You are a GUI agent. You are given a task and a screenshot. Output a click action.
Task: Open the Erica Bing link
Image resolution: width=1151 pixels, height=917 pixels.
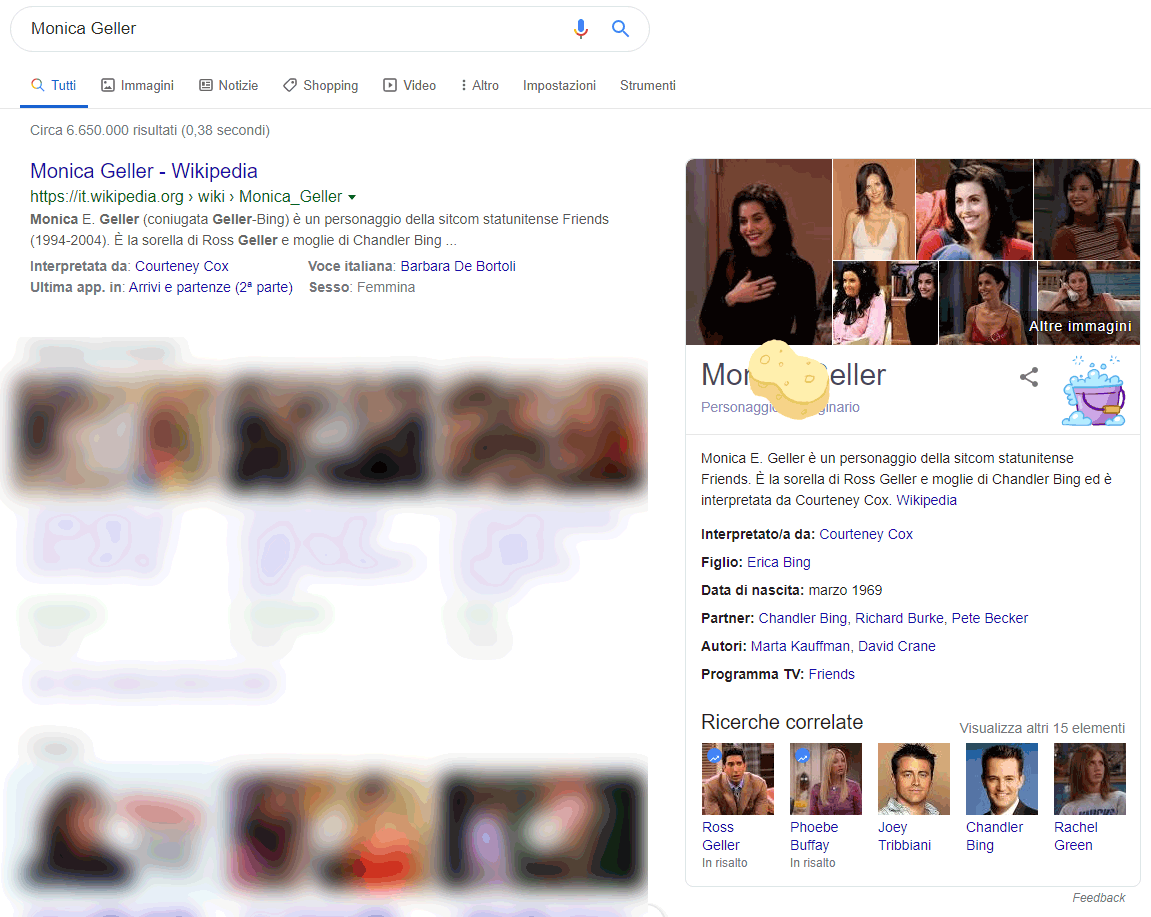point(779,562)
